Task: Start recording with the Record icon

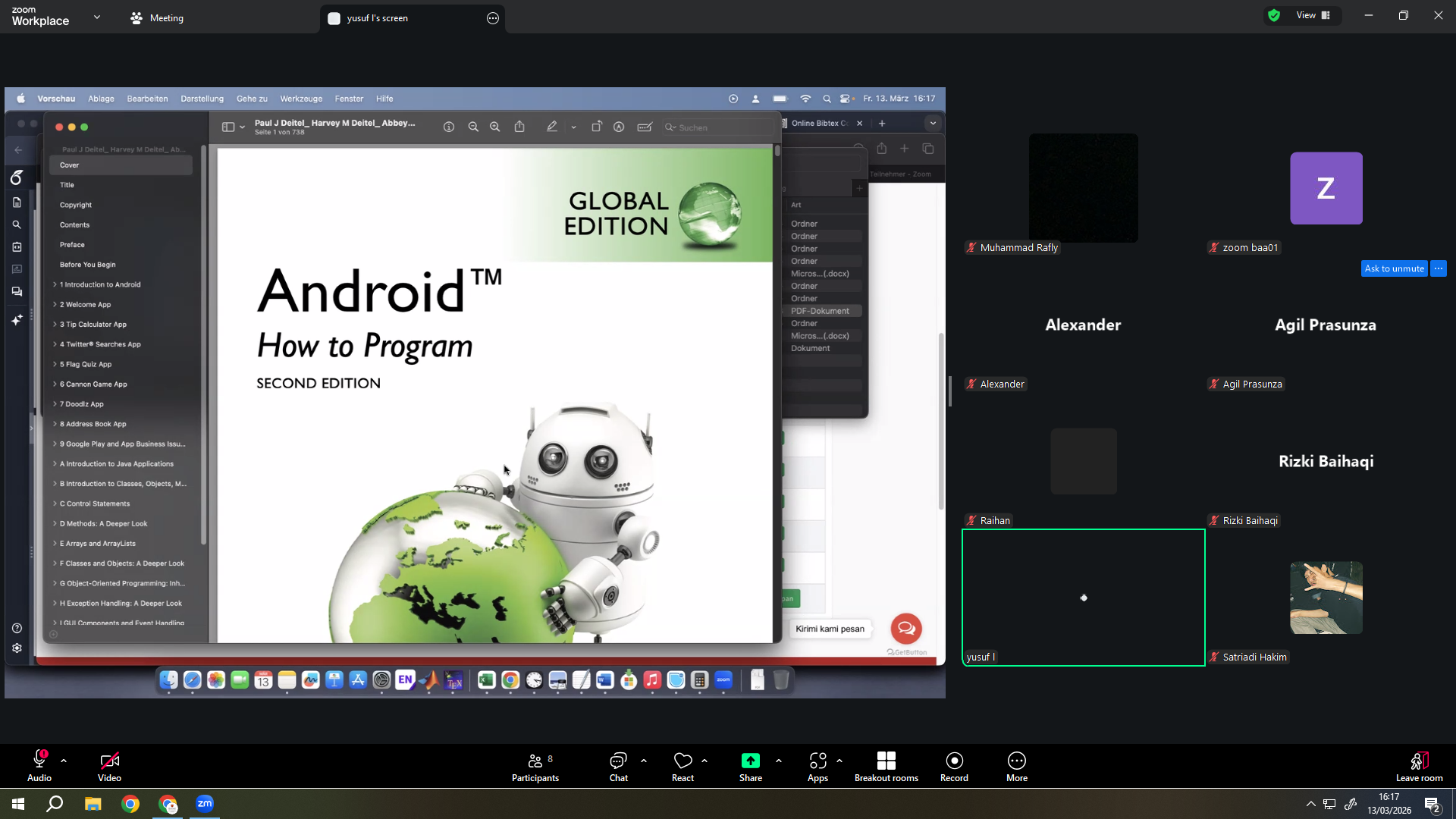Action: coord(954,761)
